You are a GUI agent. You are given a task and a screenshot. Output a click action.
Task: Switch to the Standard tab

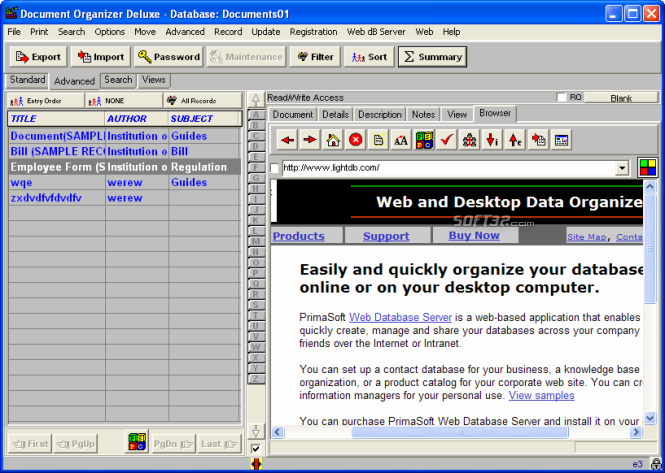pyautogui.click(x=28, y=80)
